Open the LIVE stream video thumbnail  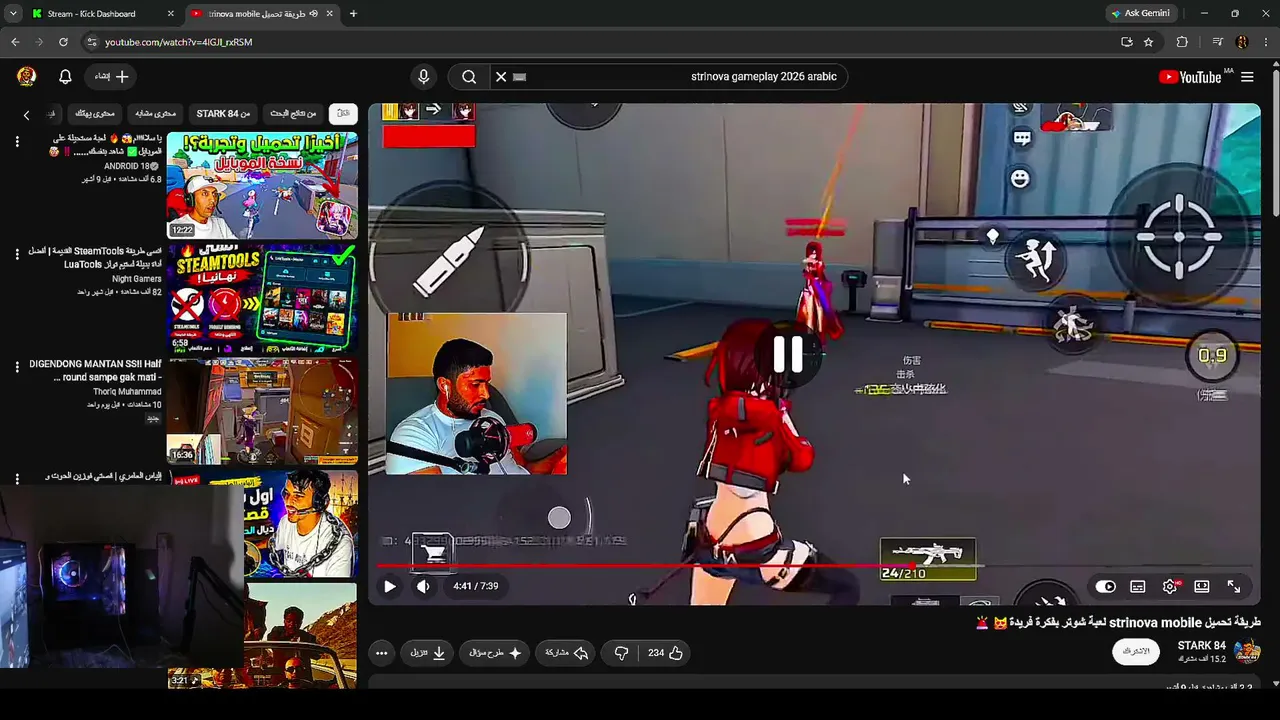300,524
